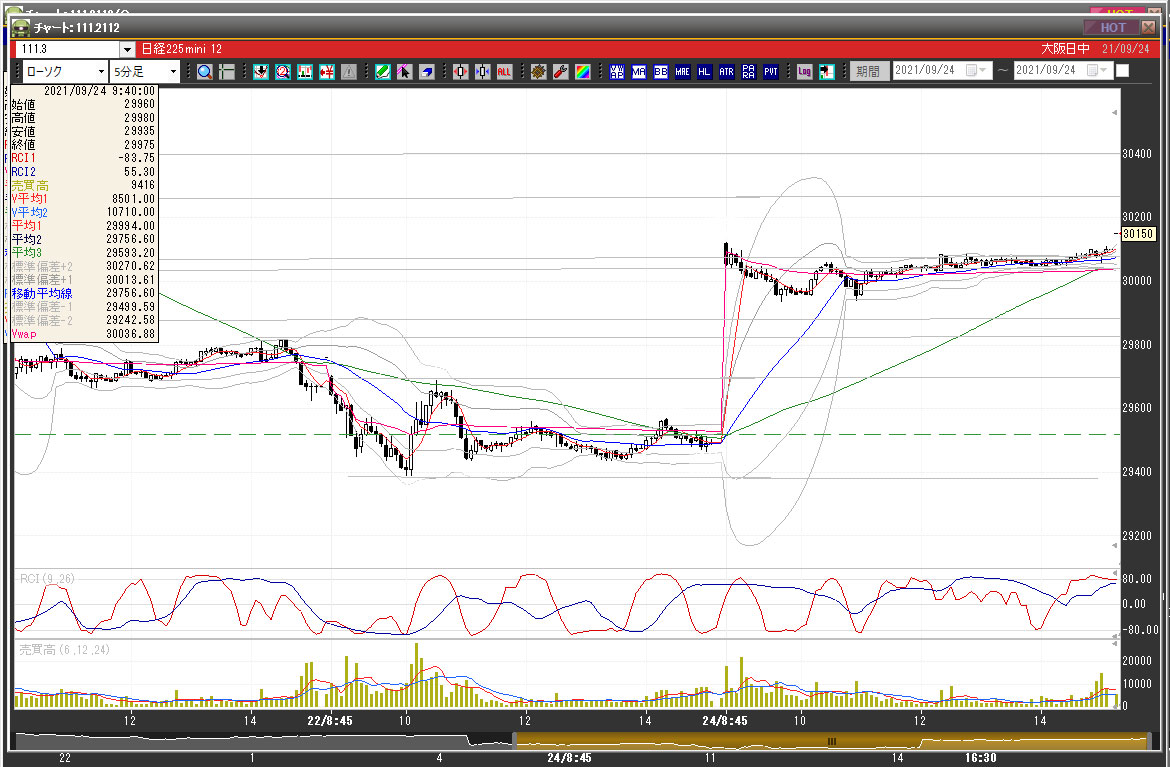This screenshot has height=767, width=1170.
Task: Open the start date calendar dropdown
Action: (977, 70)
